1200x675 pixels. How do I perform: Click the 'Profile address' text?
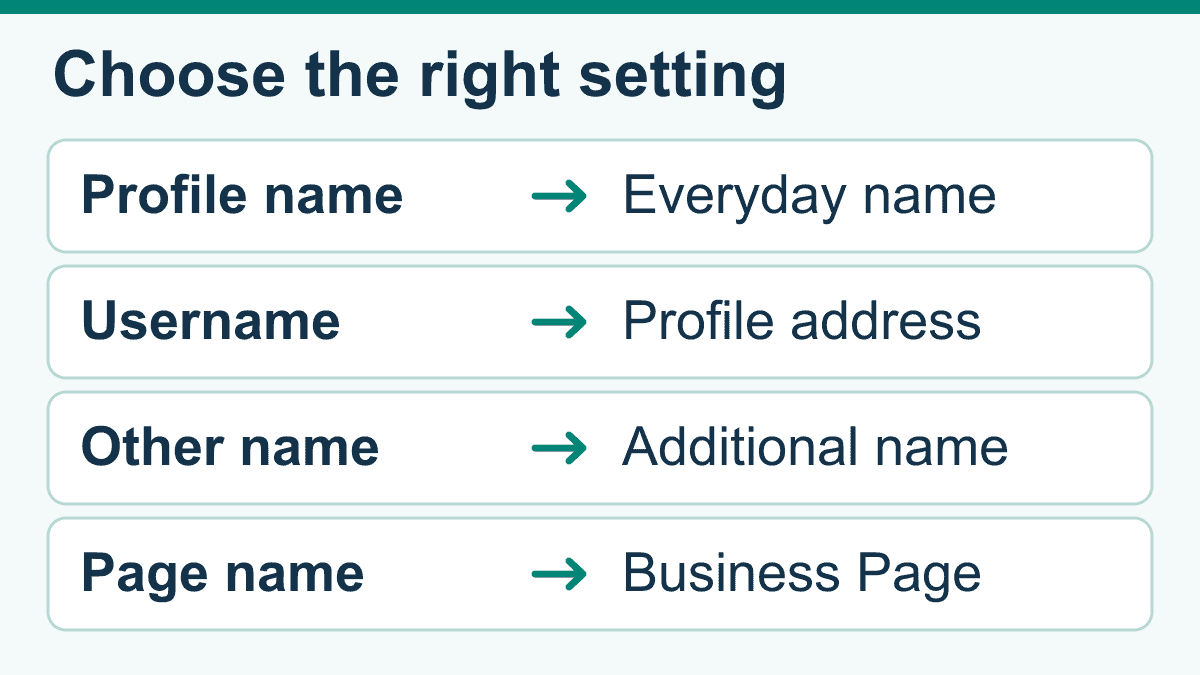802,322
